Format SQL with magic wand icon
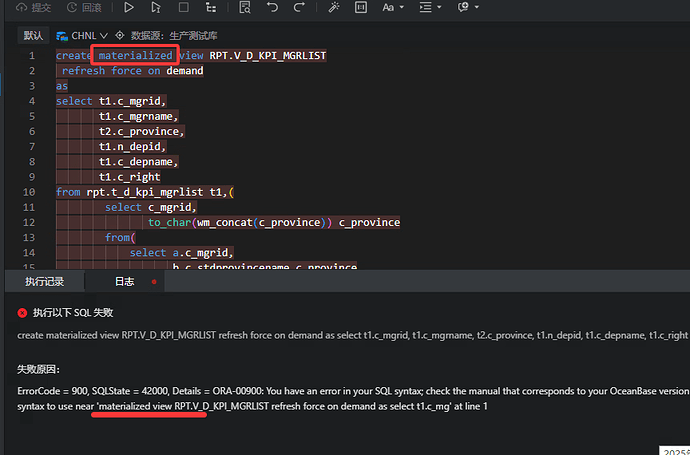 [335, 8]
